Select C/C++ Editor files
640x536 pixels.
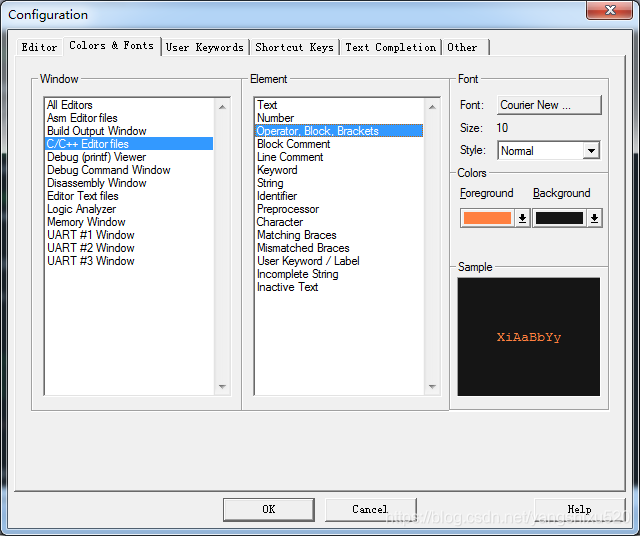coord(129,144)
